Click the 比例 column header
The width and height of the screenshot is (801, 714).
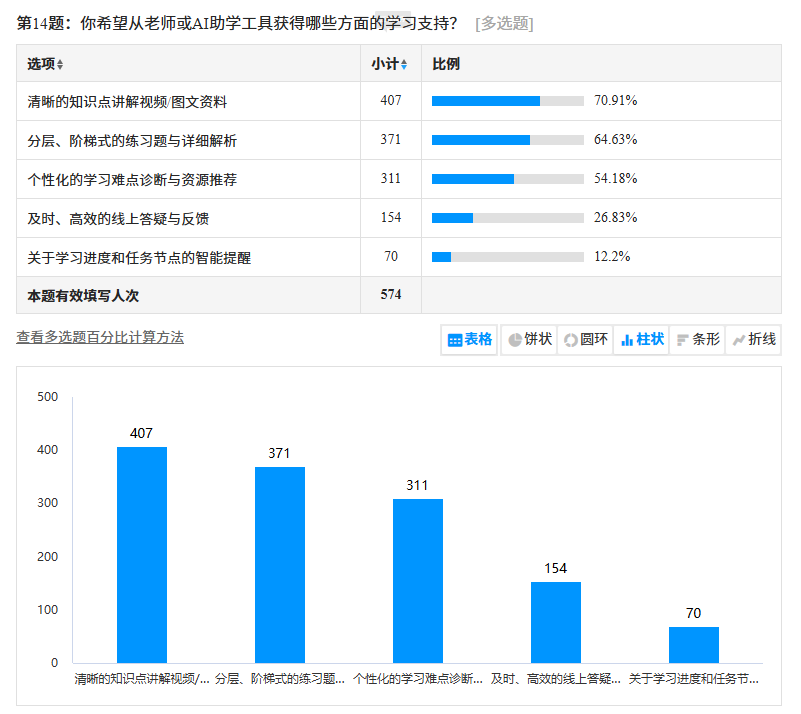click(x=446, y=64)
